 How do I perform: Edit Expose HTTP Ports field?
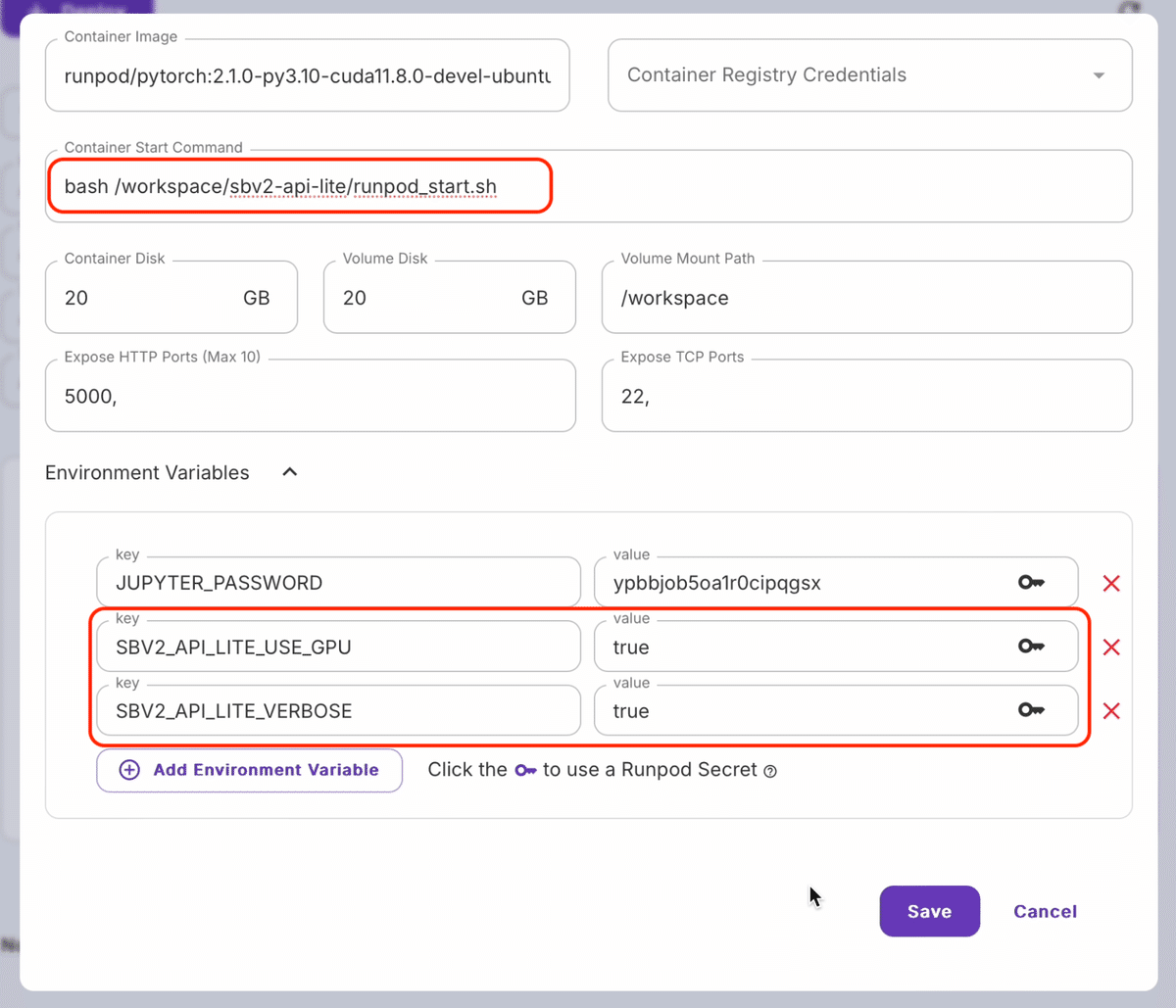(311, 396)
